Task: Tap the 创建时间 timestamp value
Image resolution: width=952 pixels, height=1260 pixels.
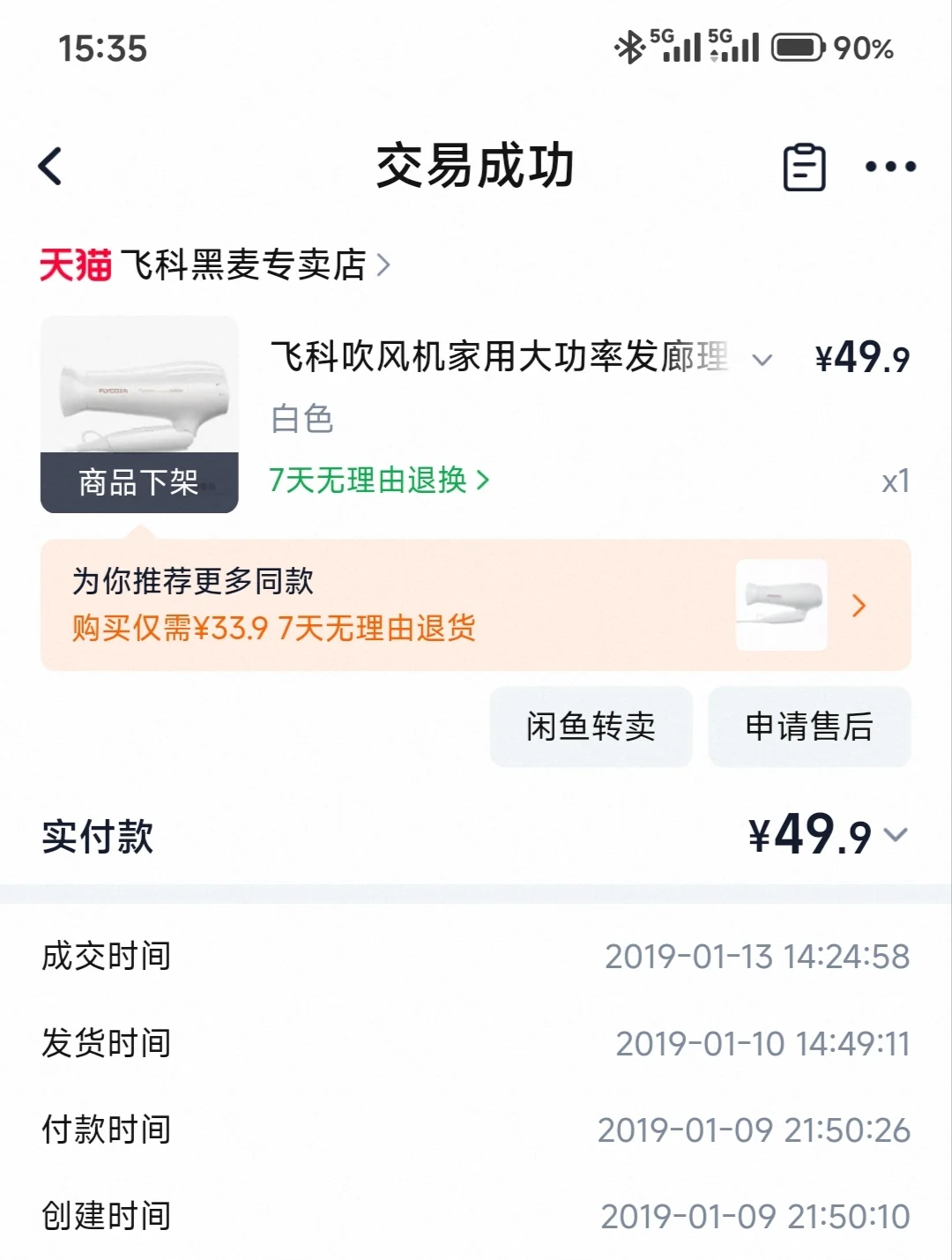Action: [755, 1217]
